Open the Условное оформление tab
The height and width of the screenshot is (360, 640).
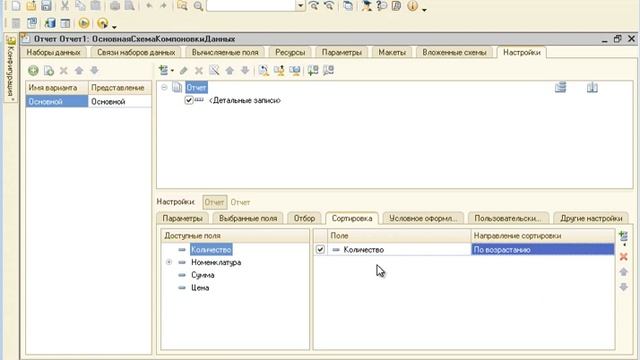click(423, 218)
